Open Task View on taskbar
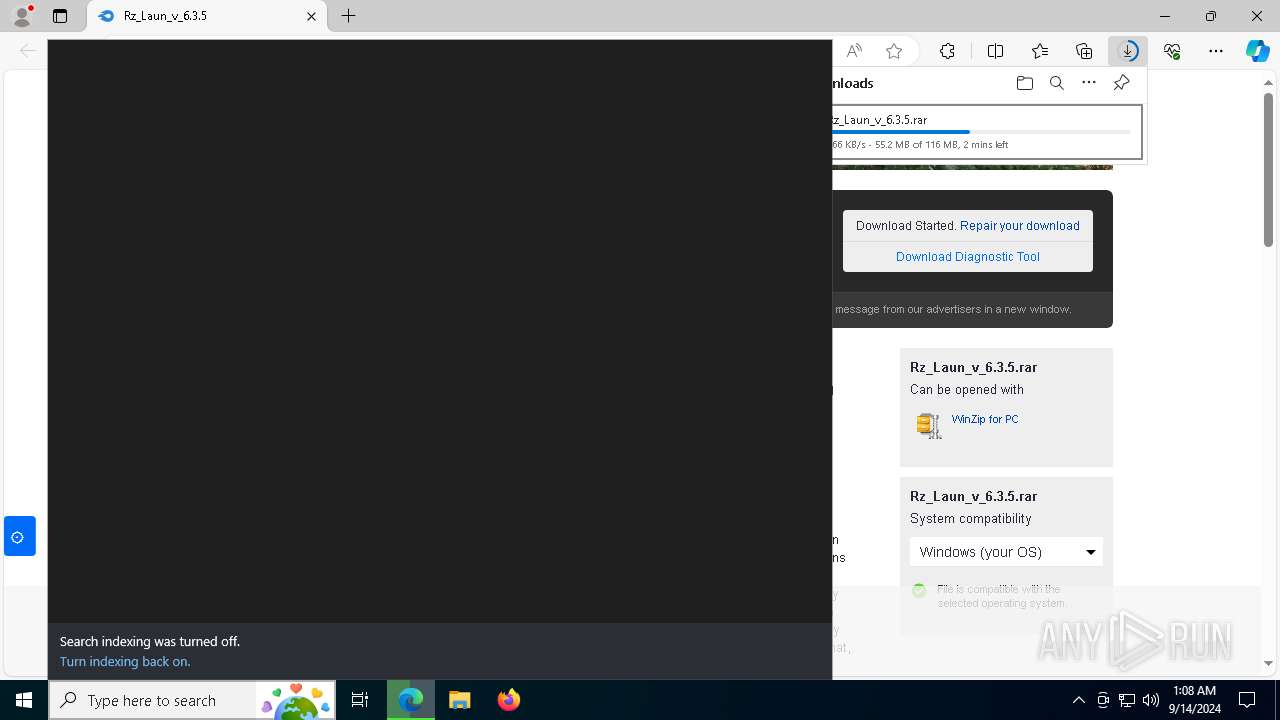The image size is (1280, 720). click(x=360, y=700)
